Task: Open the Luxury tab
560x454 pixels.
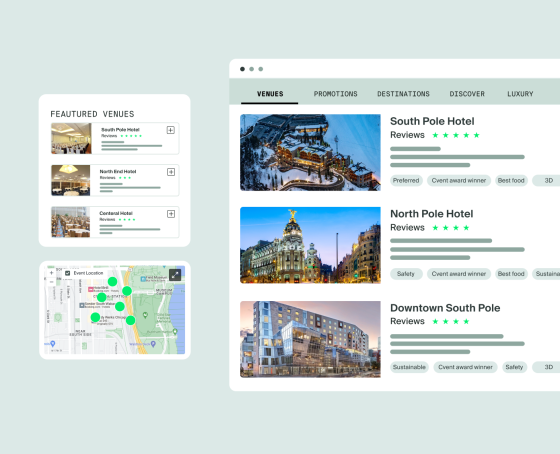Action: [x=520, y=94]
